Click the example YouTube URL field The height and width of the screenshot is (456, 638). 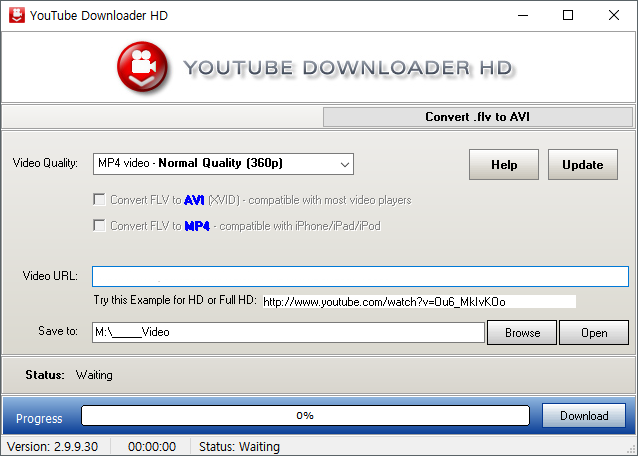point(419,302)
